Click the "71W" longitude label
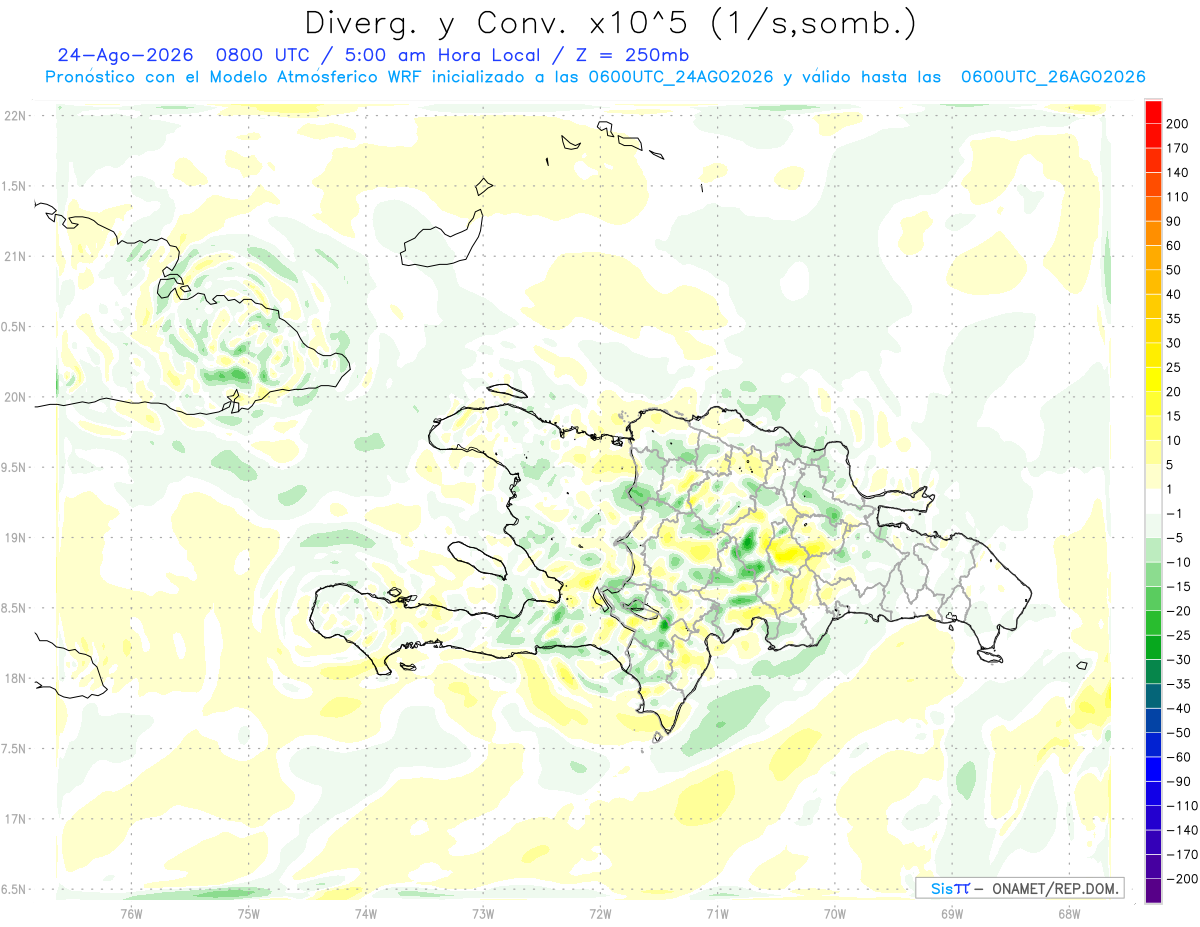Screen dimensions: 1200x927 tap(717, 912)
